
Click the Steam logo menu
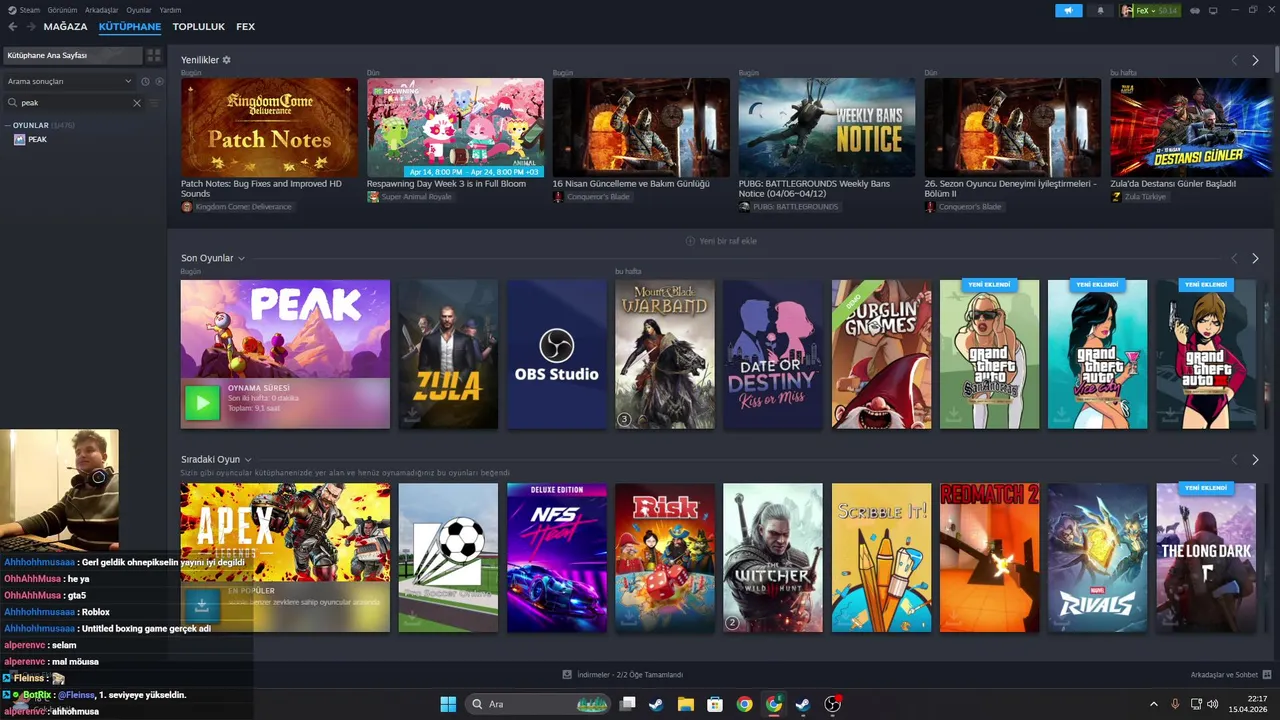click(x=10, y=10)
